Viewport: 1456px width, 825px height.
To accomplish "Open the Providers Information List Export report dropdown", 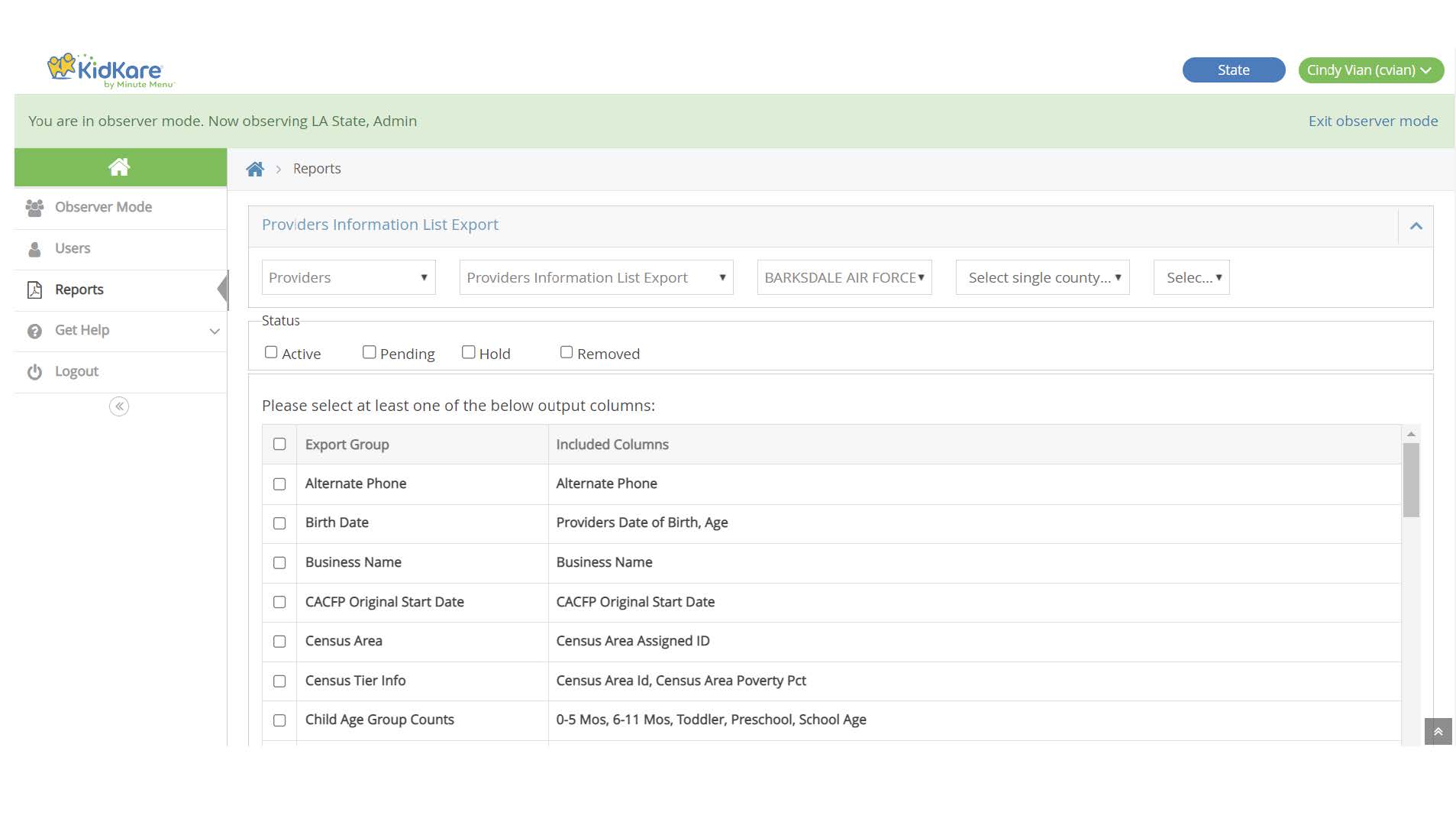I will (x=596, y=277).
